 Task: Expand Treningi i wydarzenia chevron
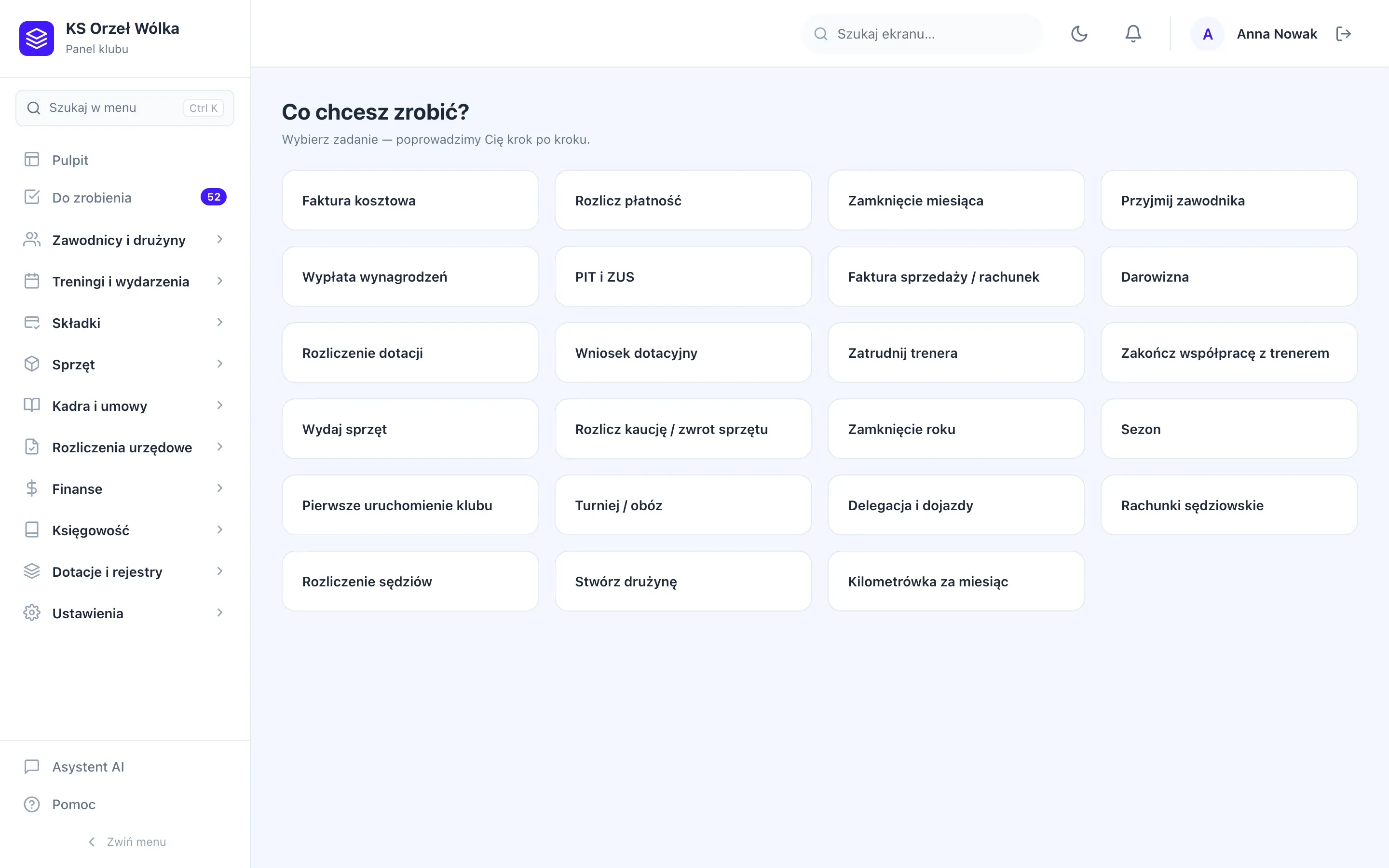coord(219,281)
